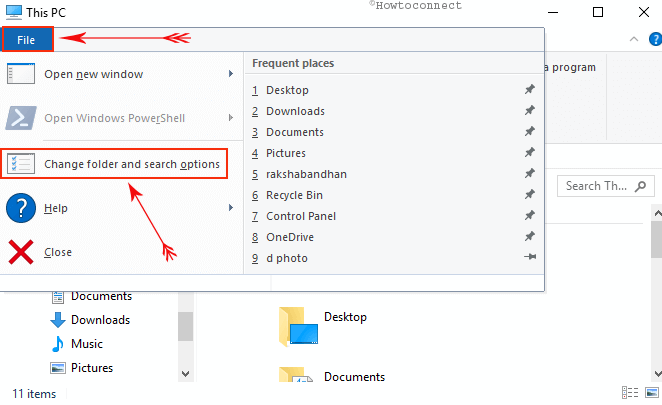Unpin Downloads from Frequent places

point(530,110)
